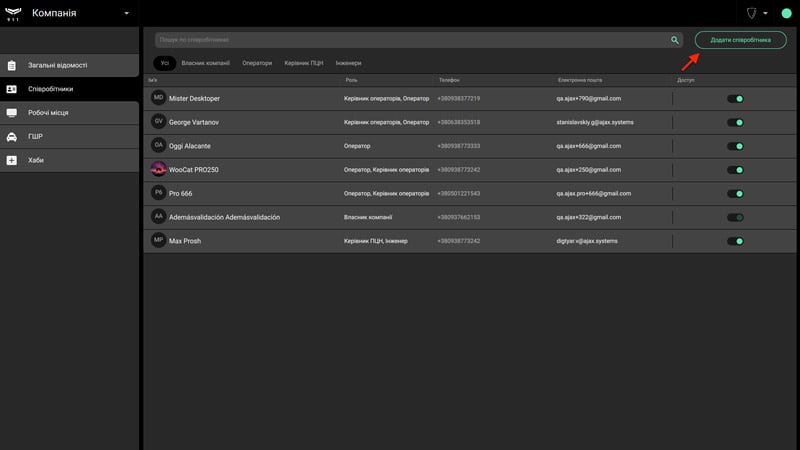Open Робочі місця in the sidebar
The image size is (800, 450).
[69, 113]
